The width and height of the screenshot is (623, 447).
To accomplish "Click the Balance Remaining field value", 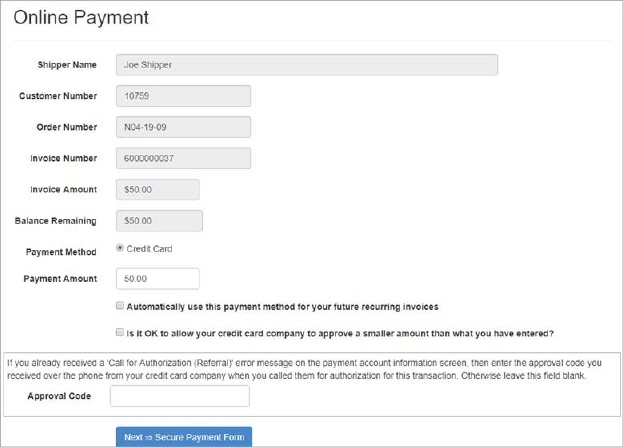I will coord(159,220).
